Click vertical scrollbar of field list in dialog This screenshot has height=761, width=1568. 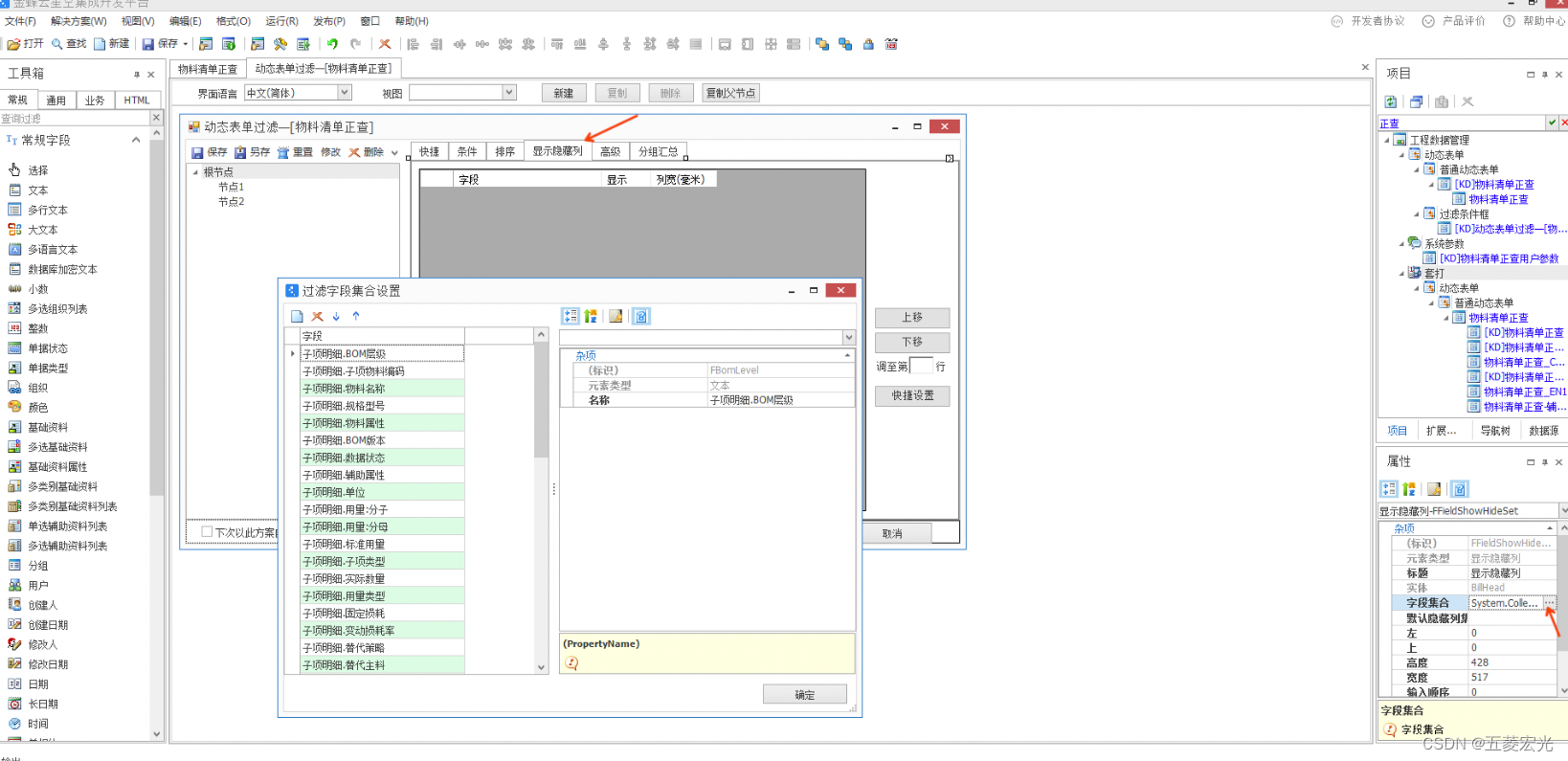pyautogui.click(x=541, y=501)
